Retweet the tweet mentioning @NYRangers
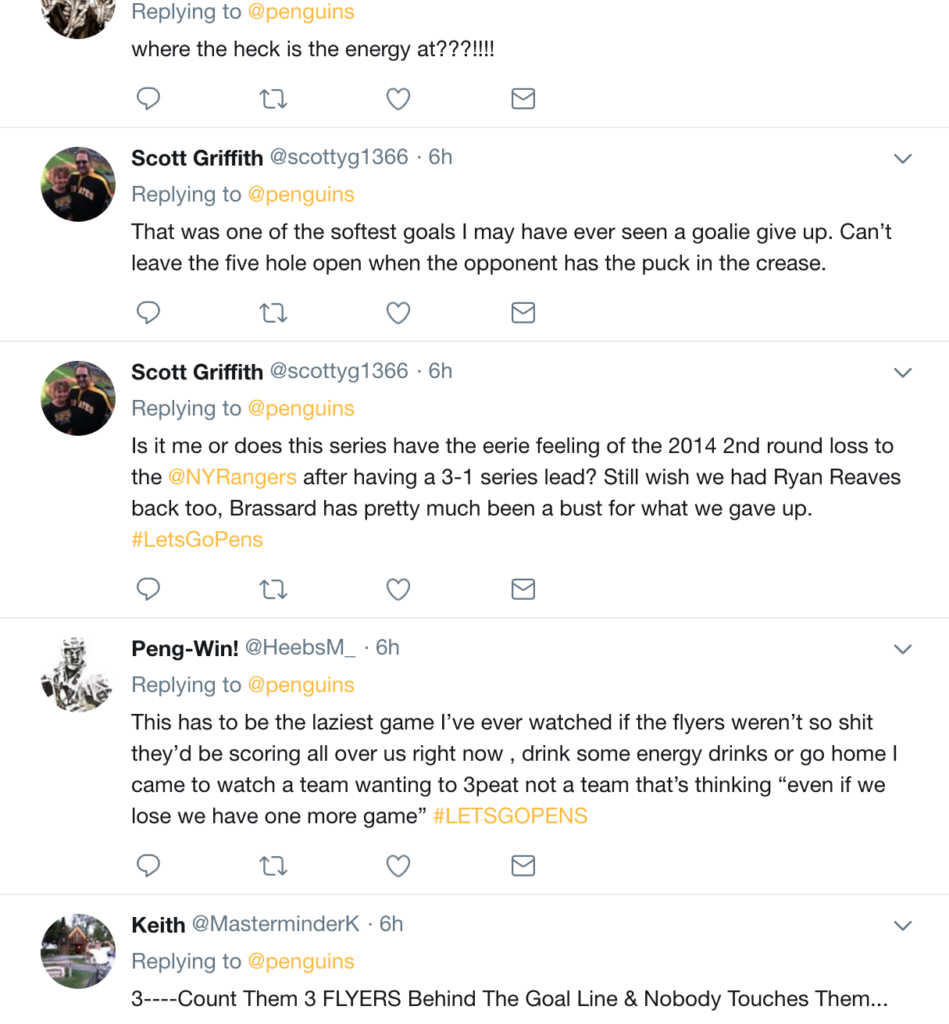 click(x=273, y=589)
